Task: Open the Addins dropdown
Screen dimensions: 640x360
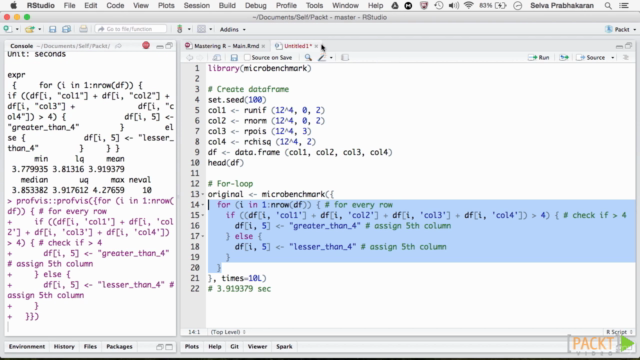Action: (233, 29)
